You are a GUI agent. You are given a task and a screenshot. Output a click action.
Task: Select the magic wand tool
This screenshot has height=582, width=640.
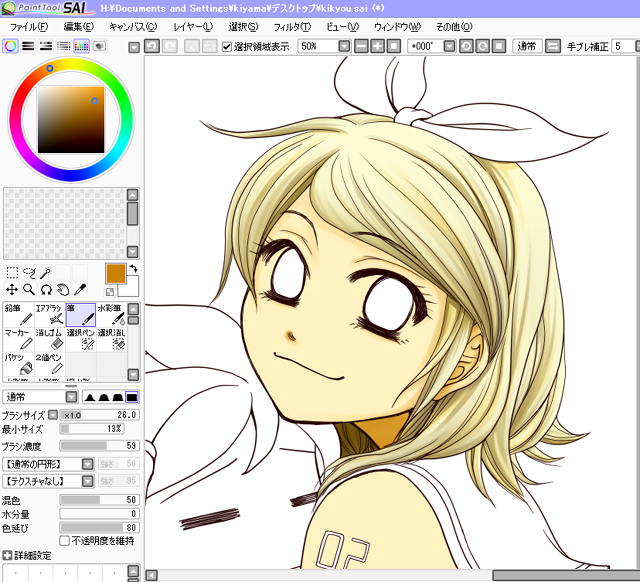(x=46, y=272)
